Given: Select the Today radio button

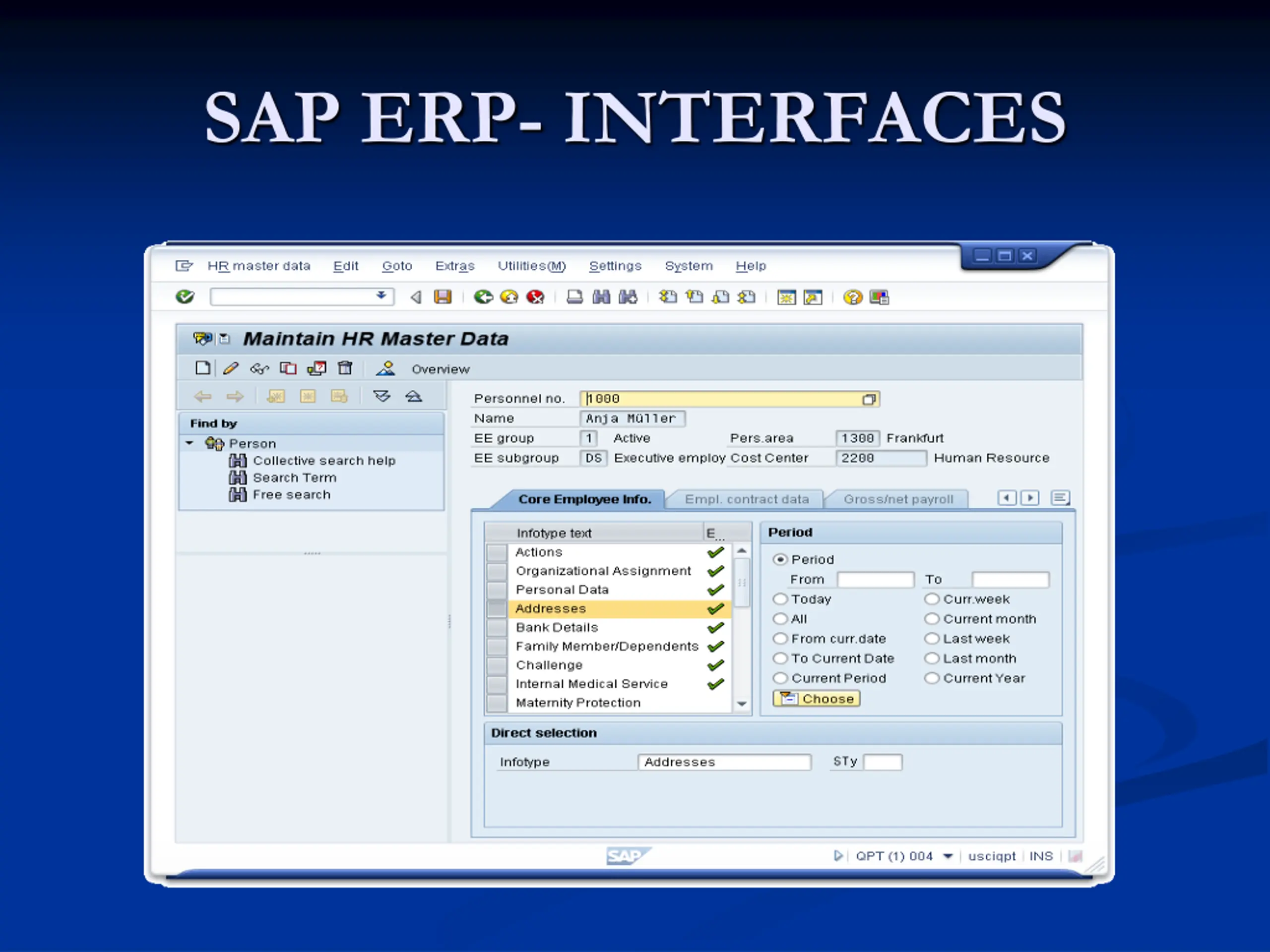Looking at the screenshot, I should click(780, 599).
